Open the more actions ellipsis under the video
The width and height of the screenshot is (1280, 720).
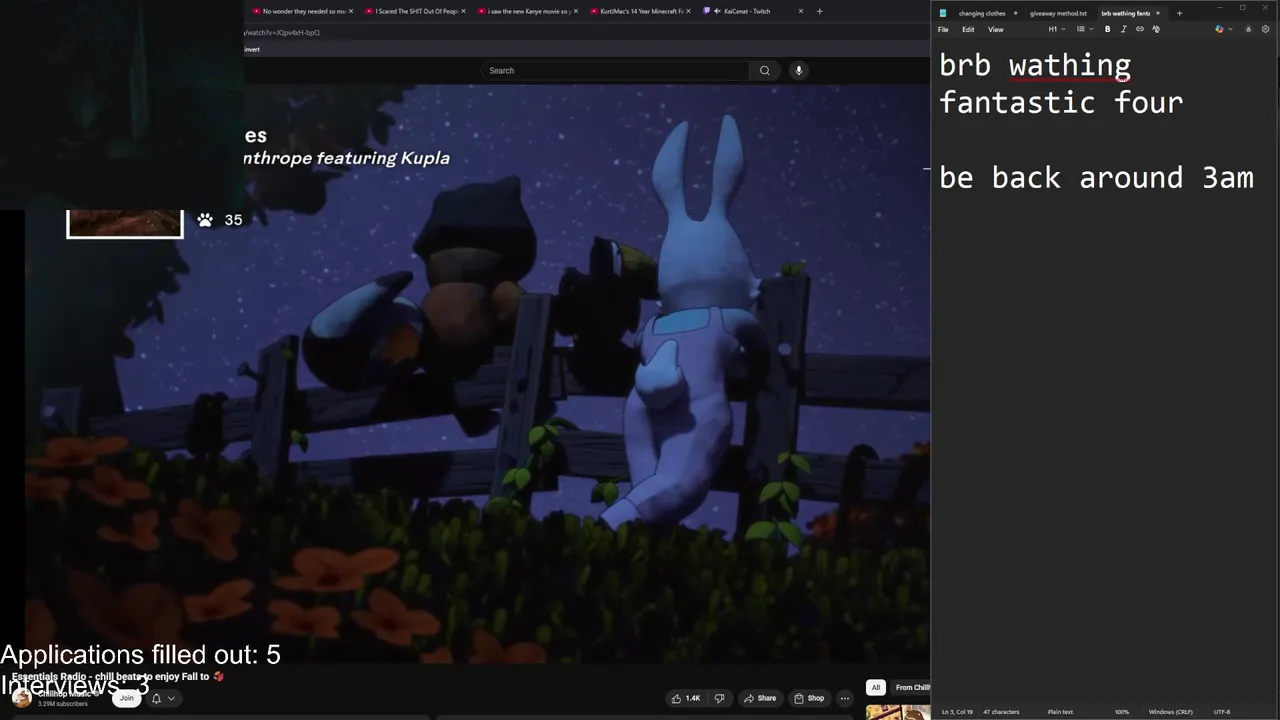(845, 698)
